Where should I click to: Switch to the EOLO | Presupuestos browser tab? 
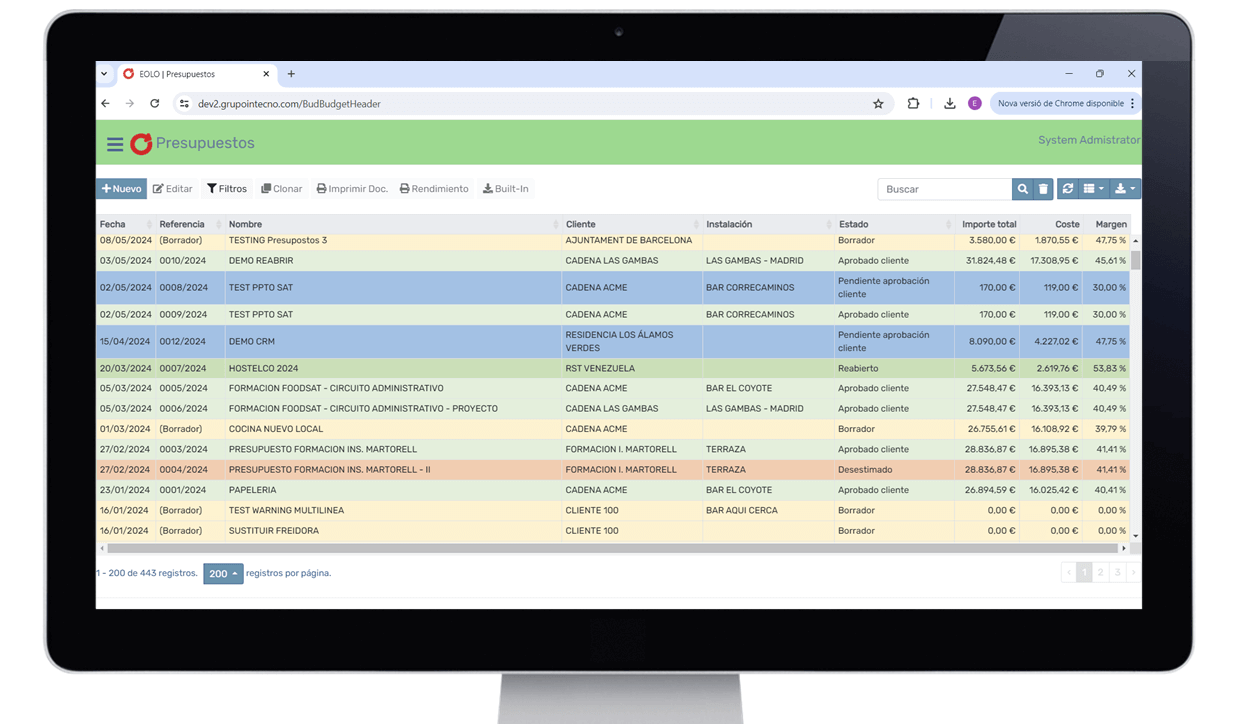190,74
